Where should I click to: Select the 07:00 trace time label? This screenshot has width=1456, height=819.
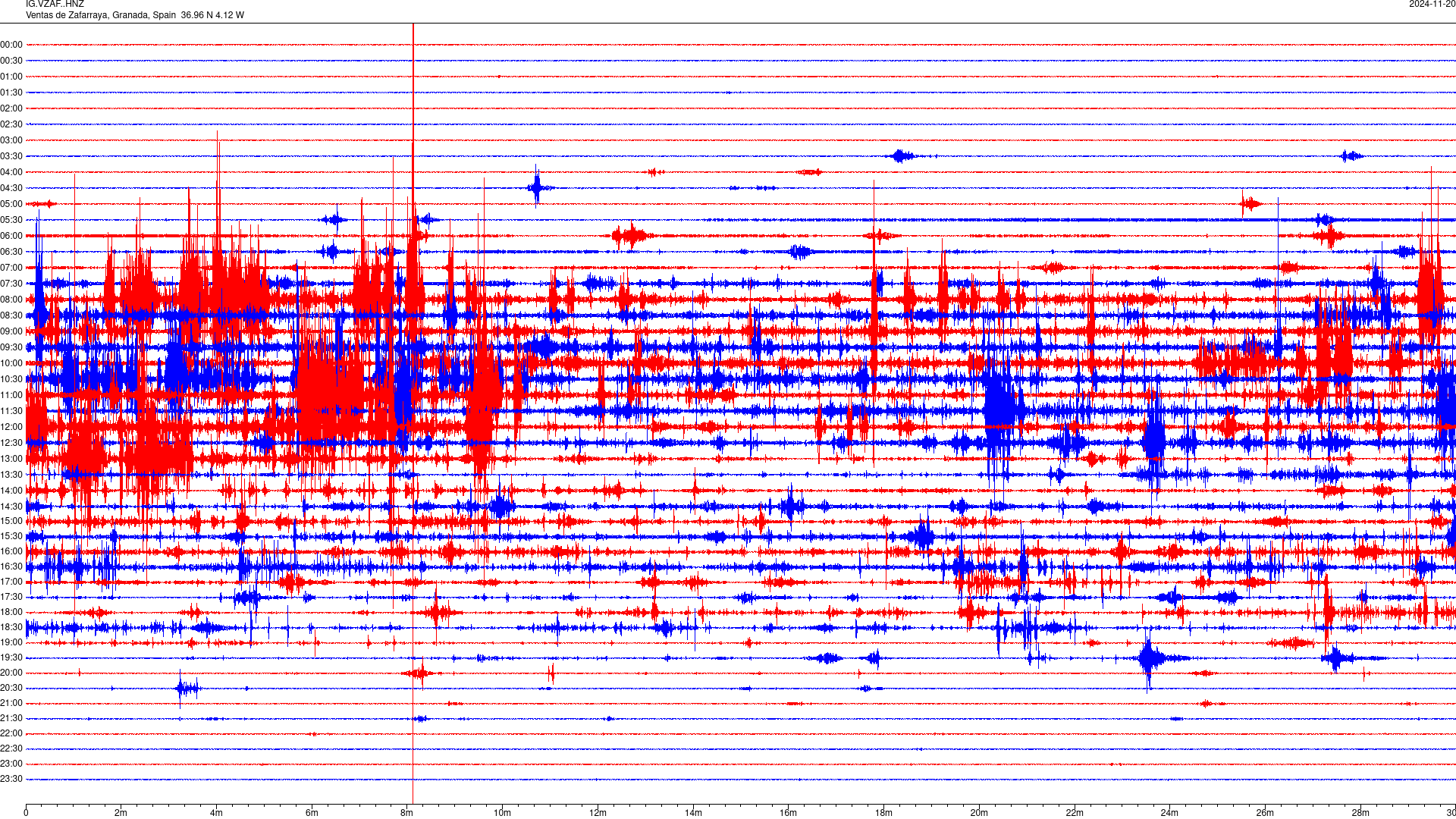11,268
